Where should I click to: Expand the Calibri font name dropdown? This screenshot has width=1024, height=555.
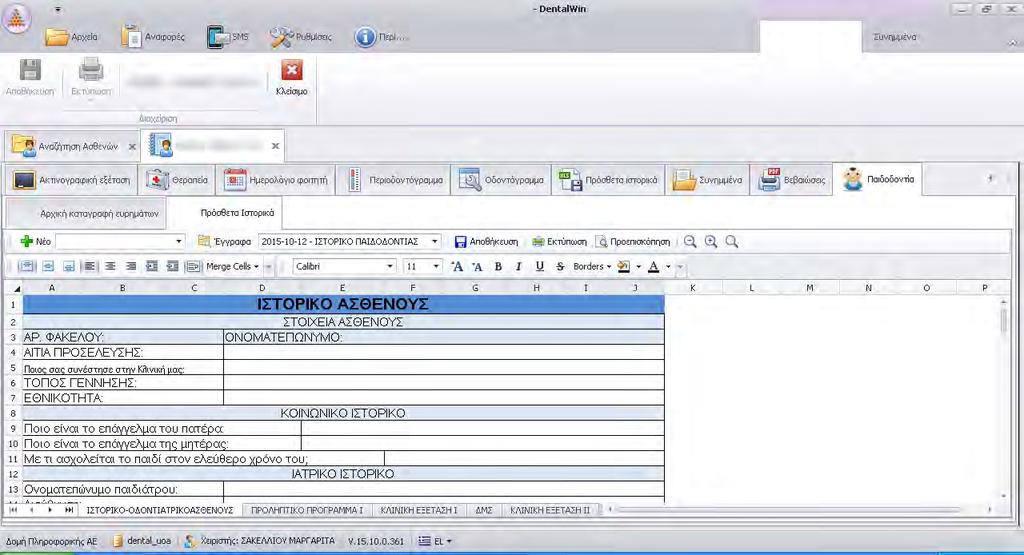pos(390,266)
